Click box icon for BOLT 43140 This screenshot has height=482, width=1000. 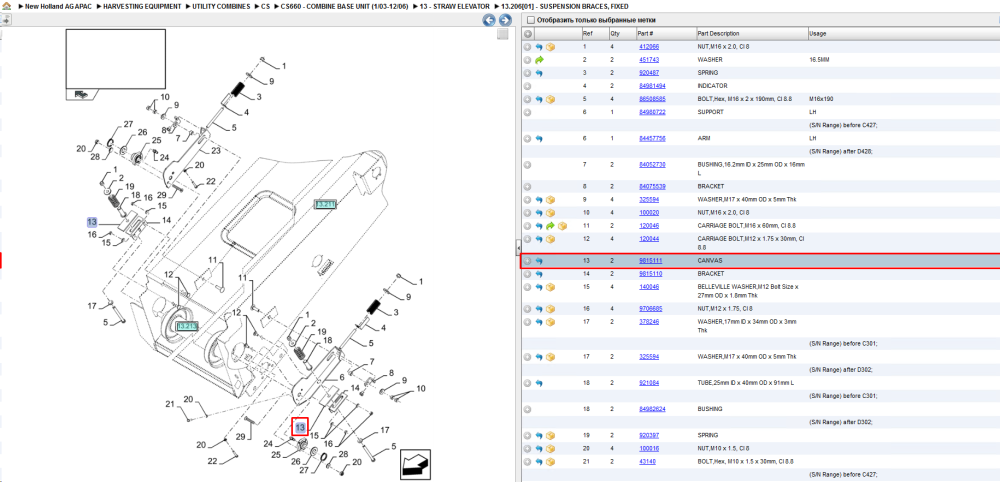tap(550, 461)
